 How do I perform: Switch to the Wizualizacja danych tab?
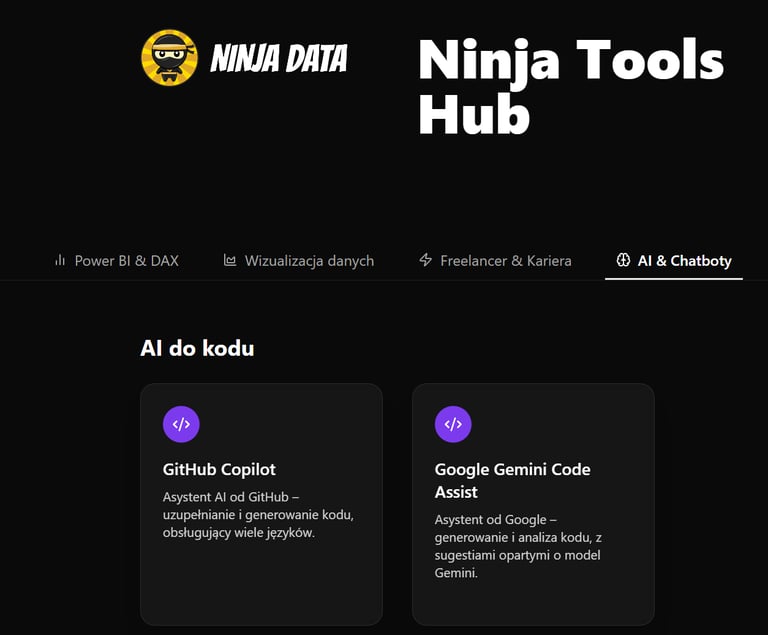click(x=299, y=261)
